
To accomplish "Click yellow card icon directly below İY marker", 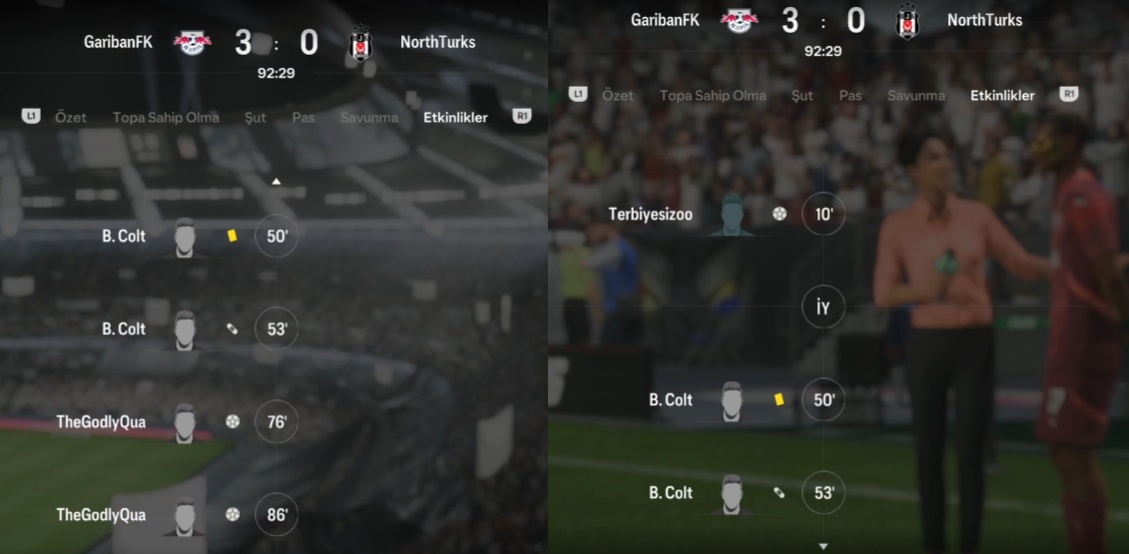I will pos(778,399).
